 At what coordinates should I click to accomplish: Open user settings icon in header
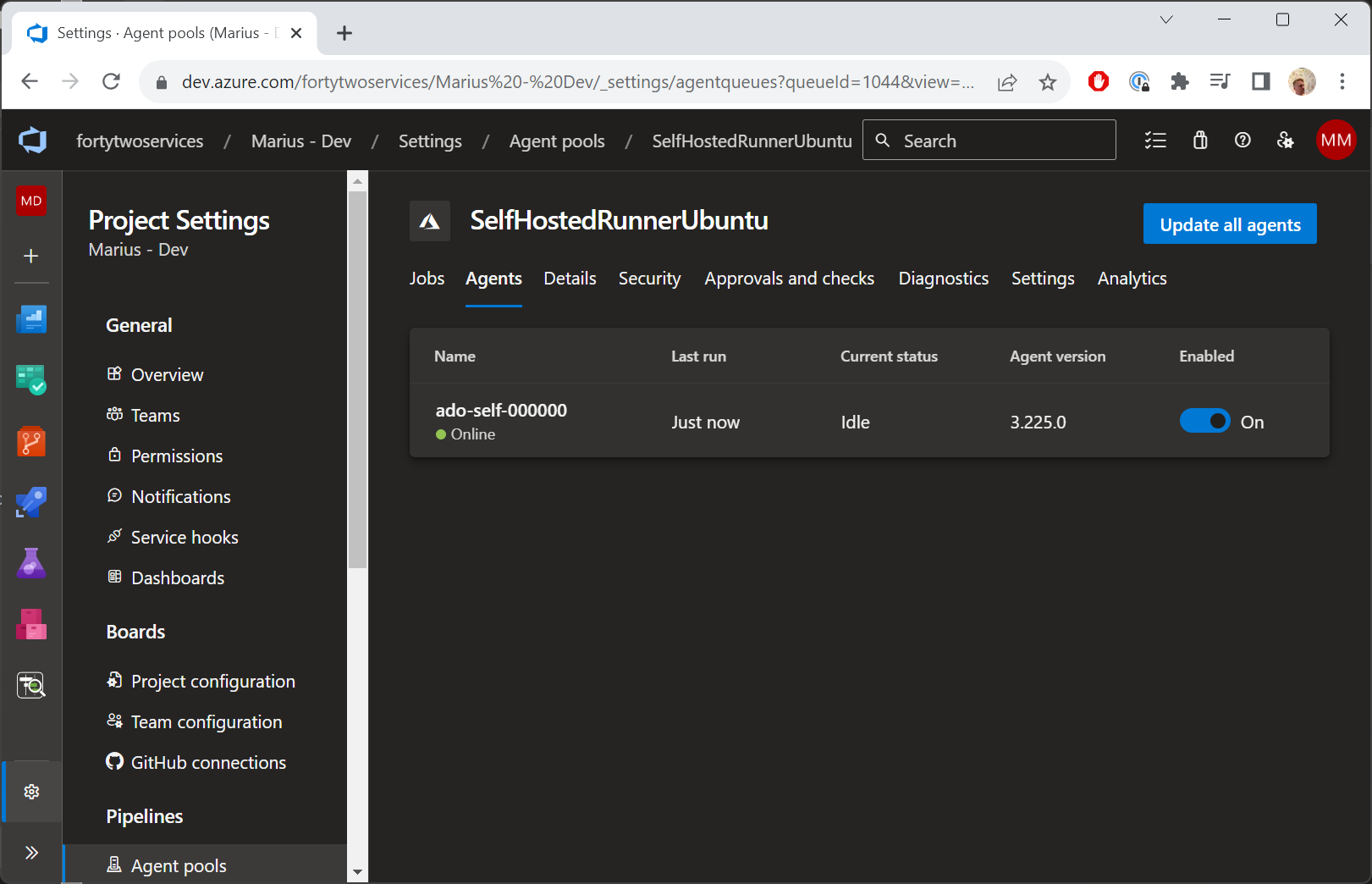click(1285, 141)
